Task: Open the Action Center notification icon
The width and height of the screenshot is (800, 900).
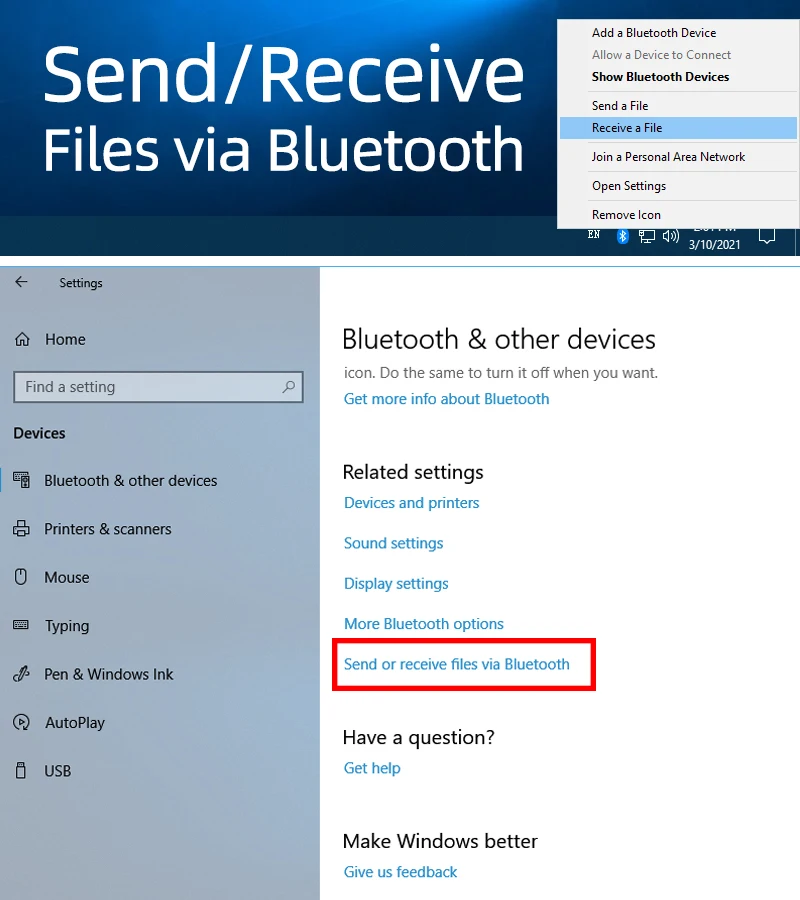Action: click(767, 236)
